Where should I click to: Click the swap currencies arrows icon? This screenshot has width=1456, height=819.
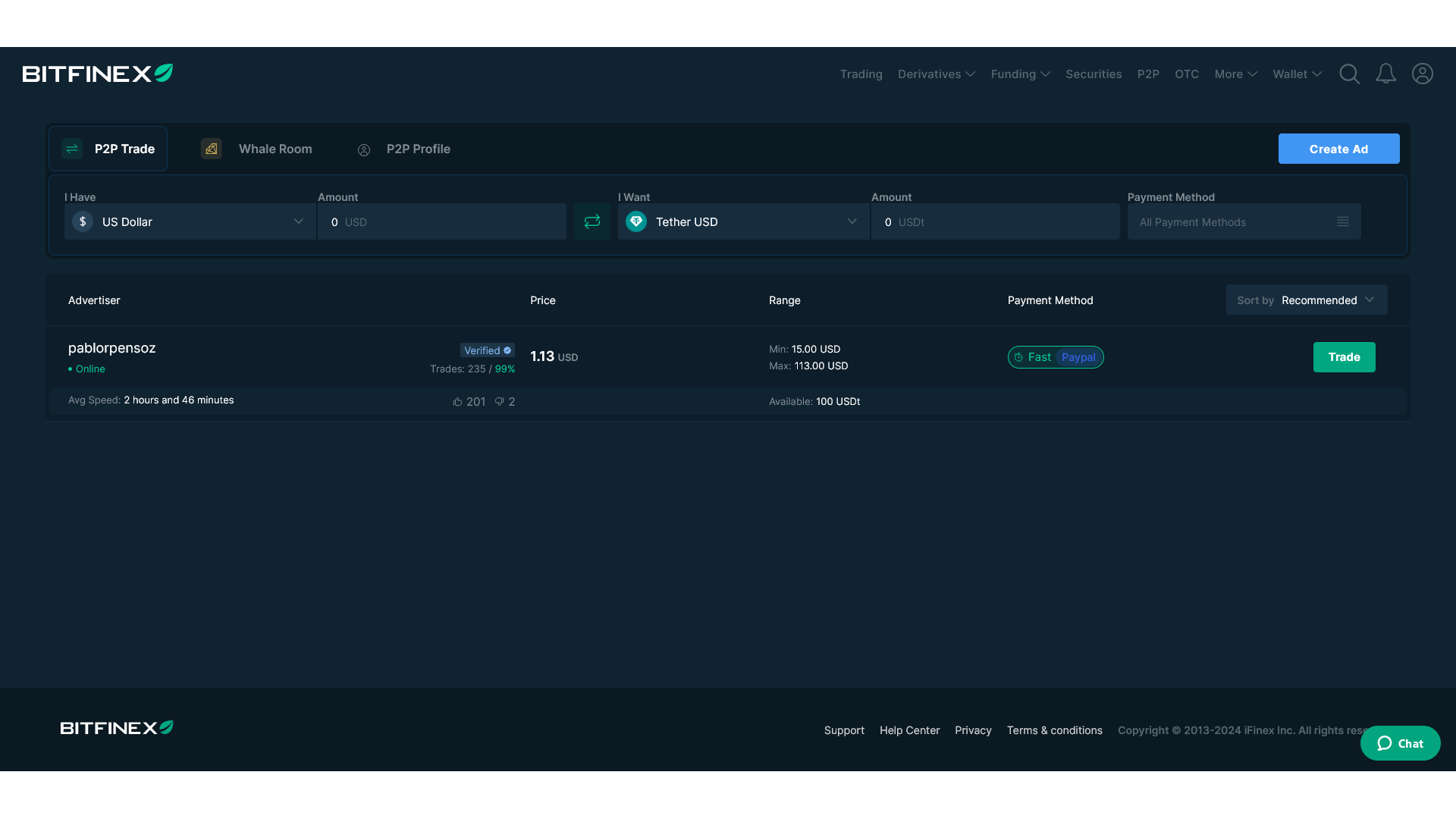[592, 221]
